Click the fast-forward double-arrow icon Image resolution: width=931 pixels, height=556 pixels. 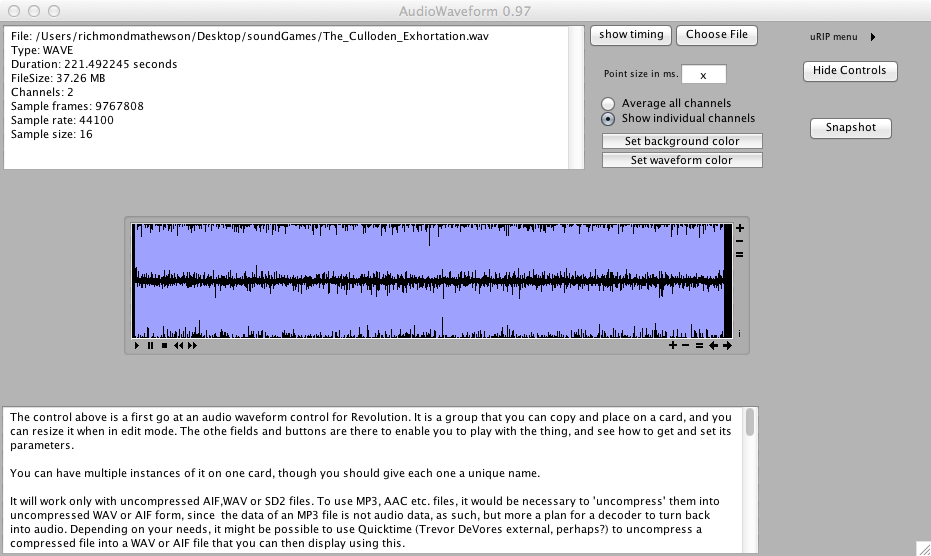point(192,346)
